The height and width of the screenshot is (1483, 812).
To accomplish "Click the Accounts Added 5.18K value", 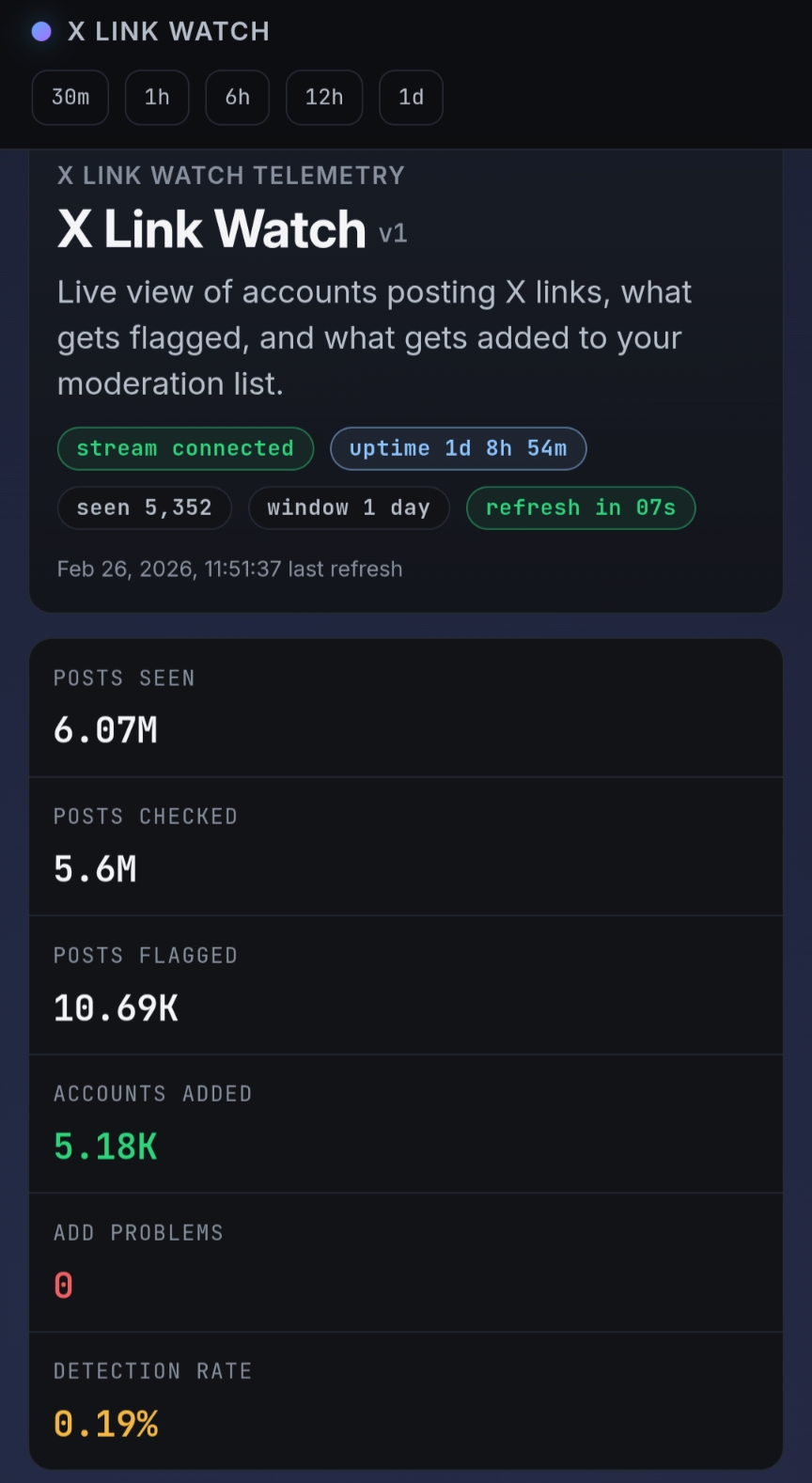I will 105,1147.
